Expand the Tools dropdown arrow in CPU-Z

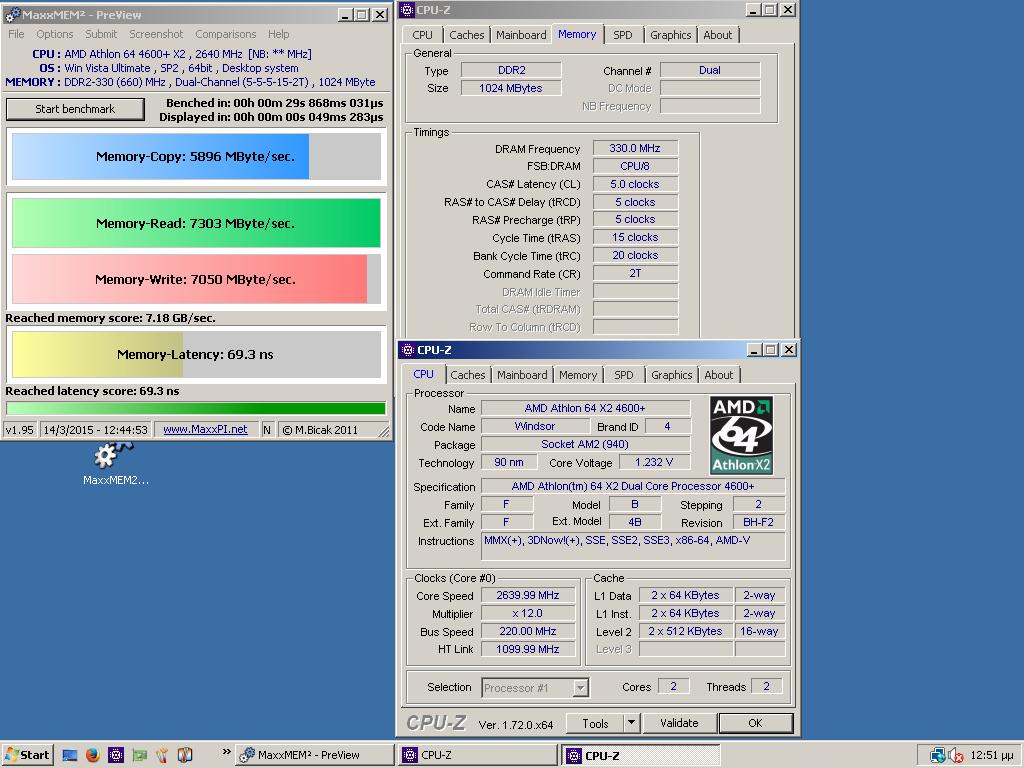pos(631,723)
